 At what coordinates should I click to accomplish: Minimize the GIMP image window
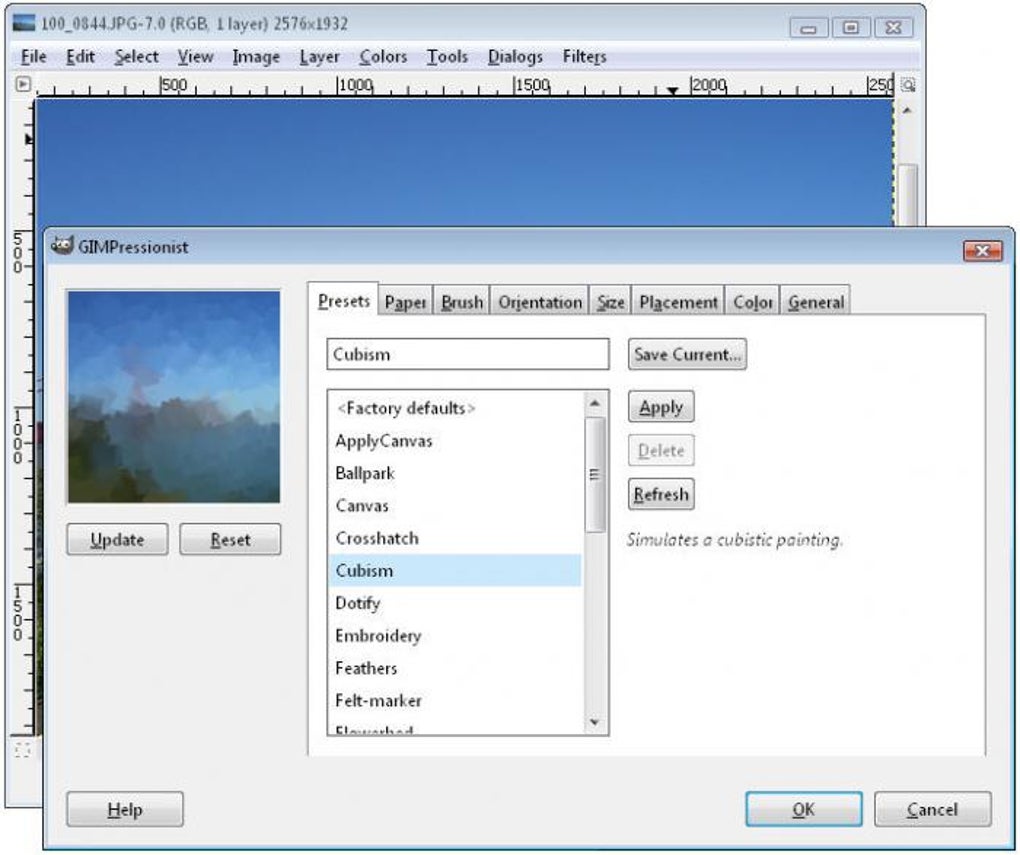click(809, 28)
